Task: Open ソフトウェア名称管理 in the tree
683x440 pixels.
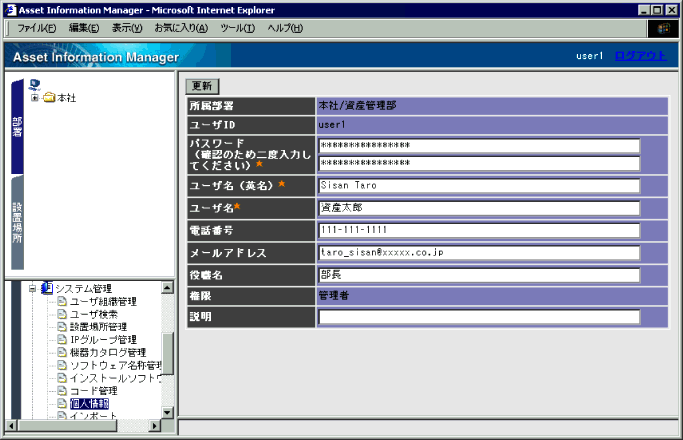Action: click(115, 365)
